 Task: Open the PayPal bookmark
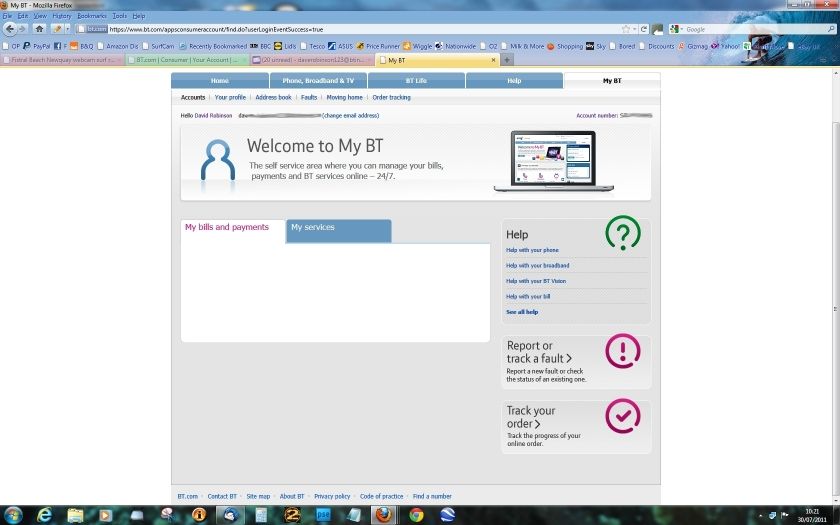37,46
